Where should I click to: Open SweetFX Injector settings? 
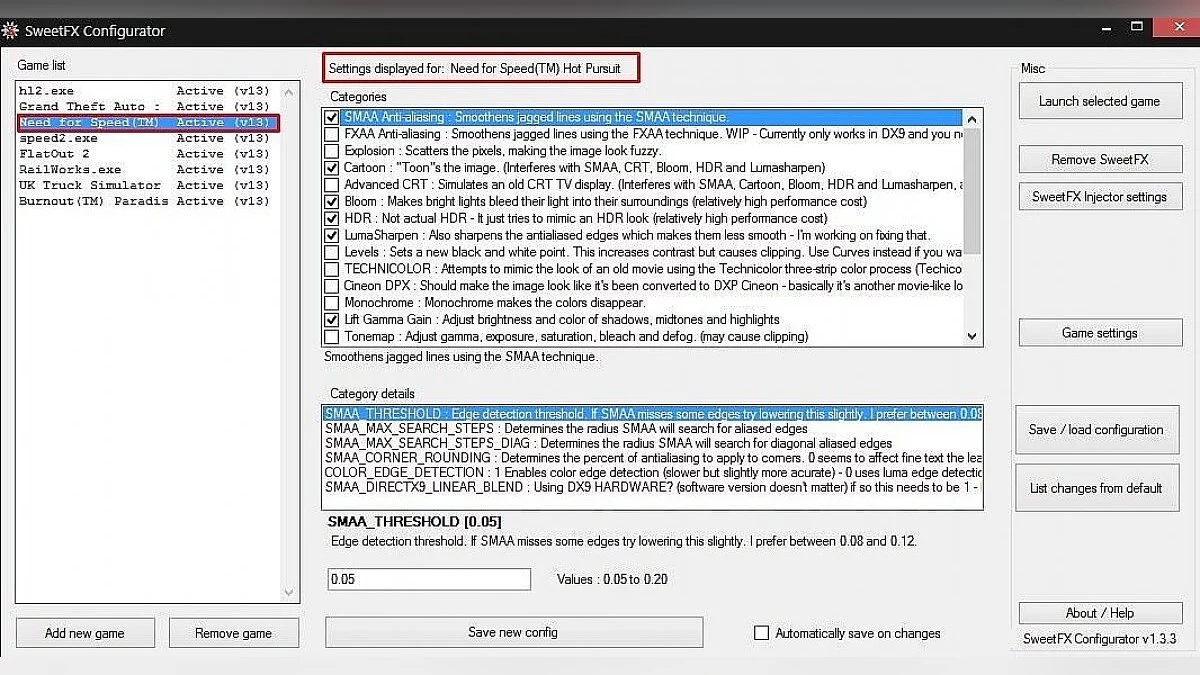click(1100, 196)
